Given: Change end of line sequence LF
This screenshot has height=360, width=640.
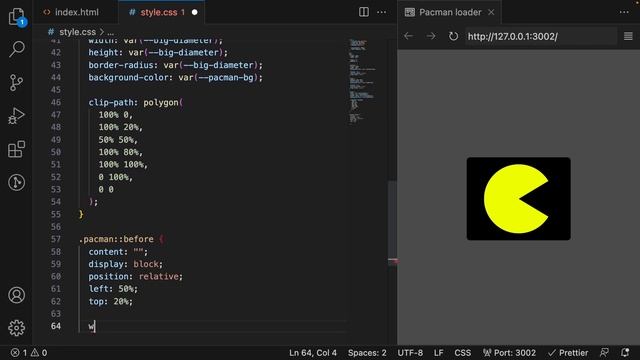Looking at the screenshot, I should pyautogui.click(x=438, y=353).
